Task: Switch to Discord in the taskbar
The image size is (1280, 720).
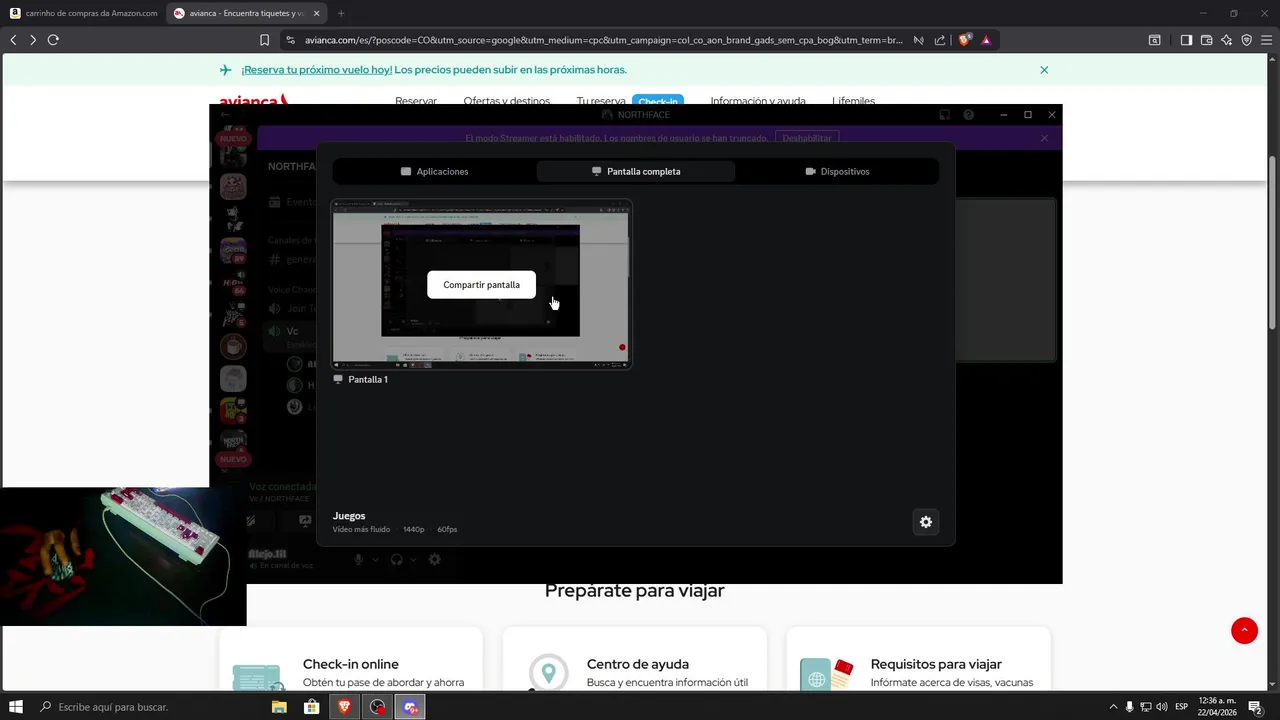Action: [x=410, y=707]
